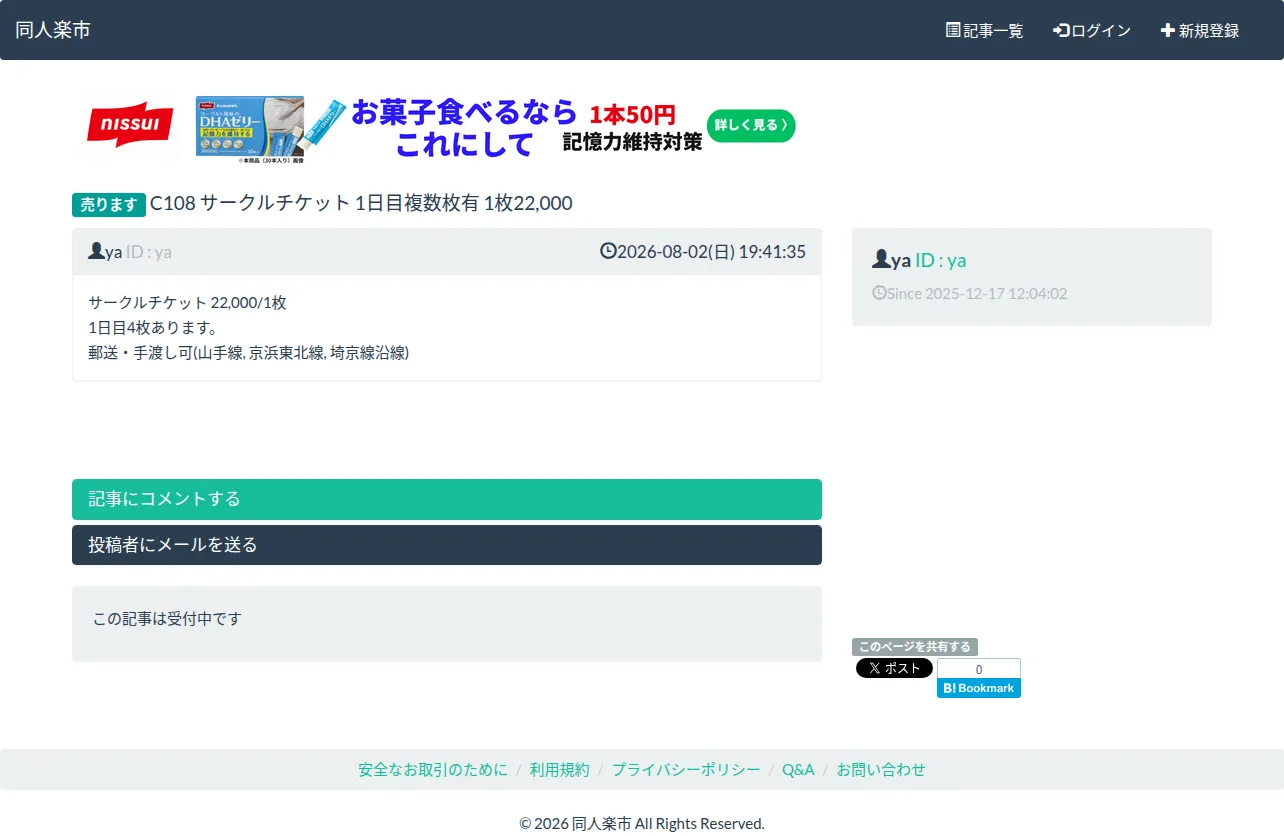This screenshot has width=1284, height=836.
Task: Click 投稿者にメールを送る button
Action: 447,545
